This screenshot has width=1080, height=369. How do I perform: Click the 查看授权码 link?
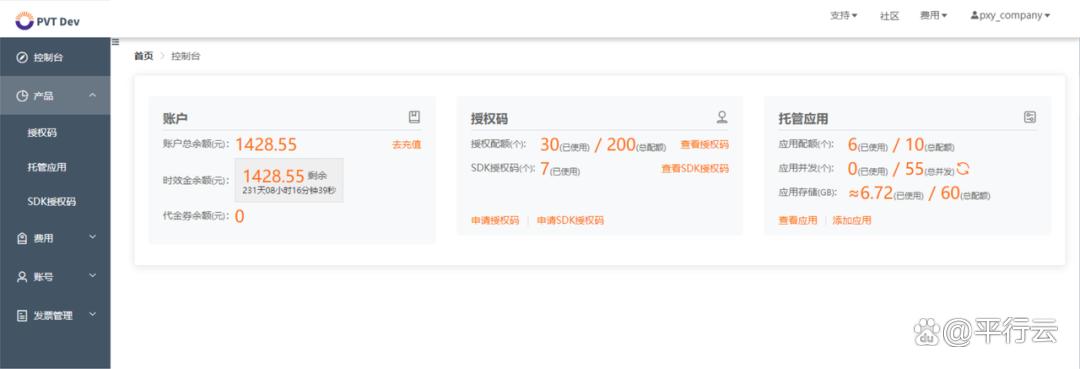click(705, 145)
